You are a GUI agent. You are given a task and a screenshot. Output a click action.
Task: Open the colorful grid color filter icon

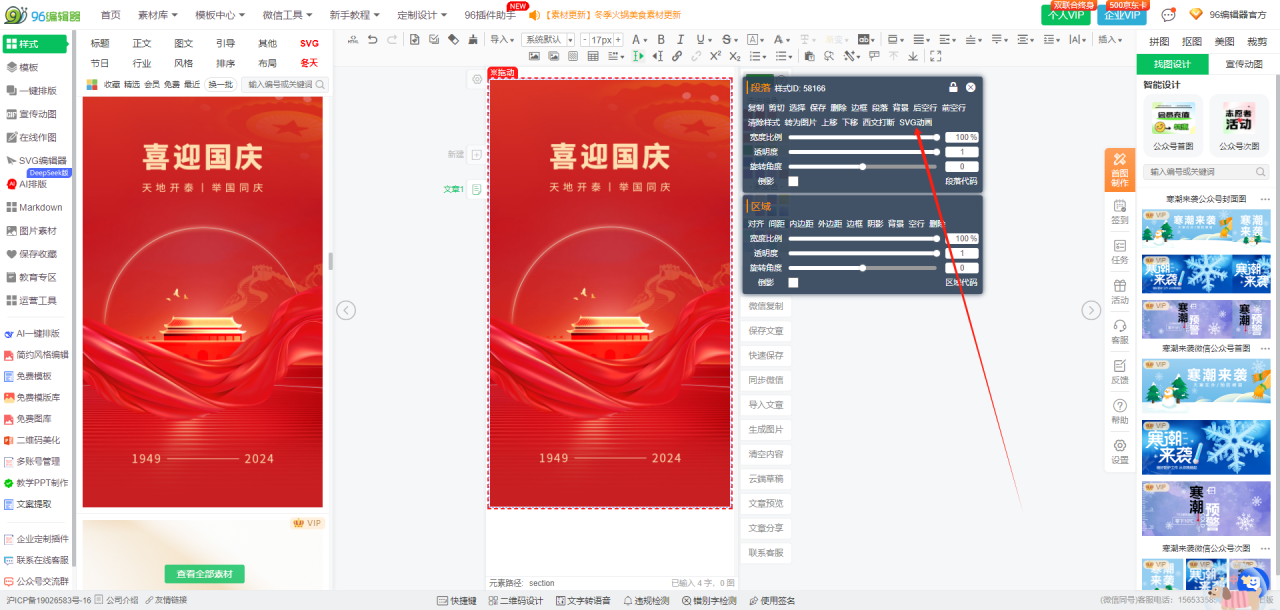click(x=93, y=85)
